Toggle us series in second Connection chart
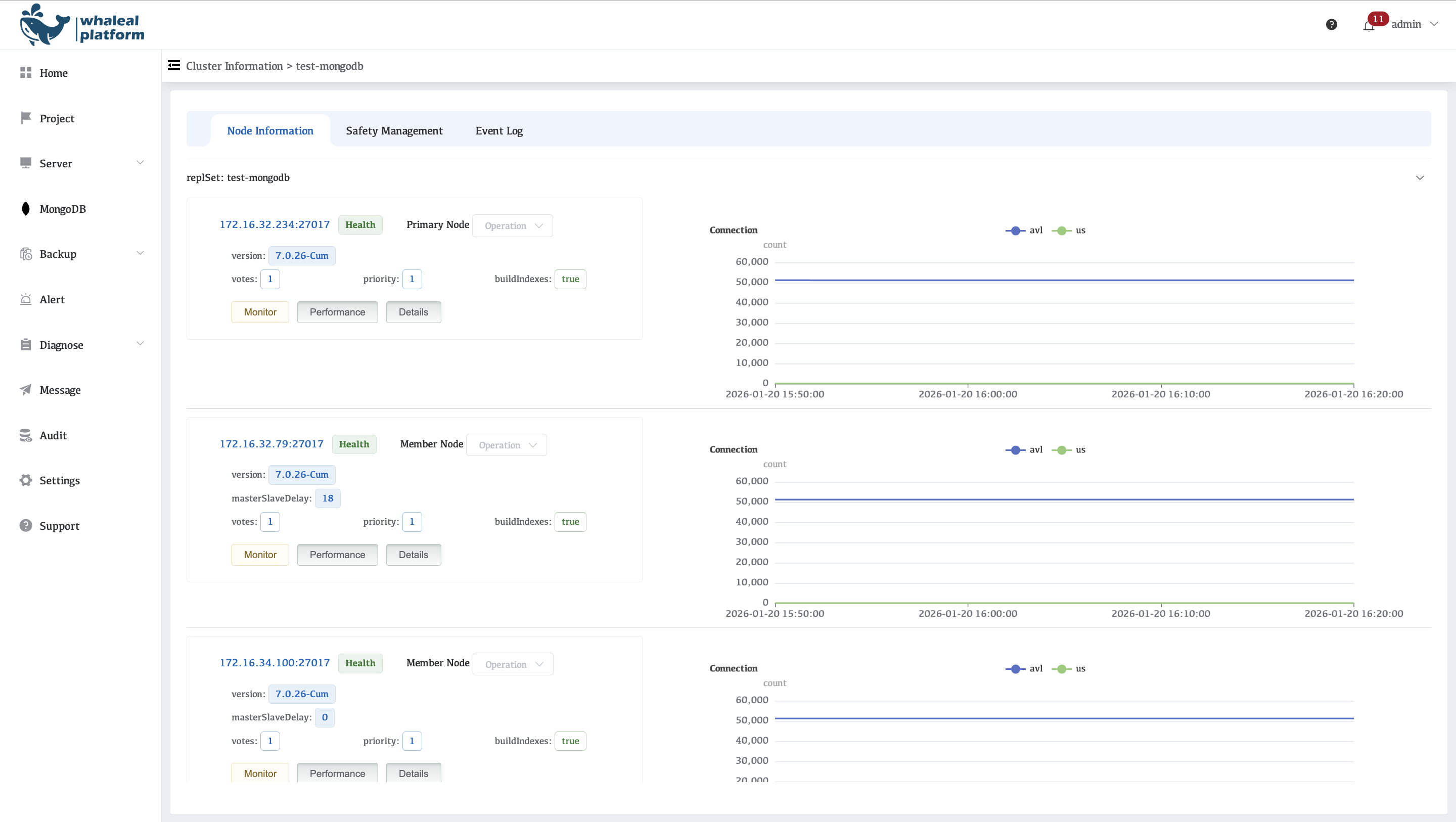This screenshot has height=822, width=1456. (1068, 449)
